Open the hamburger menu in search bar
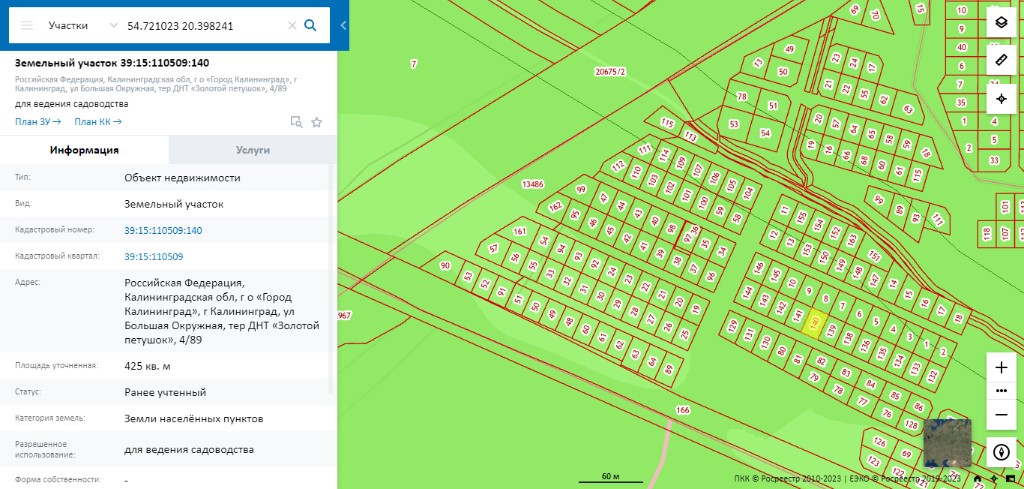The width and height of the screenshot is (1024, 489). (27, 25)
